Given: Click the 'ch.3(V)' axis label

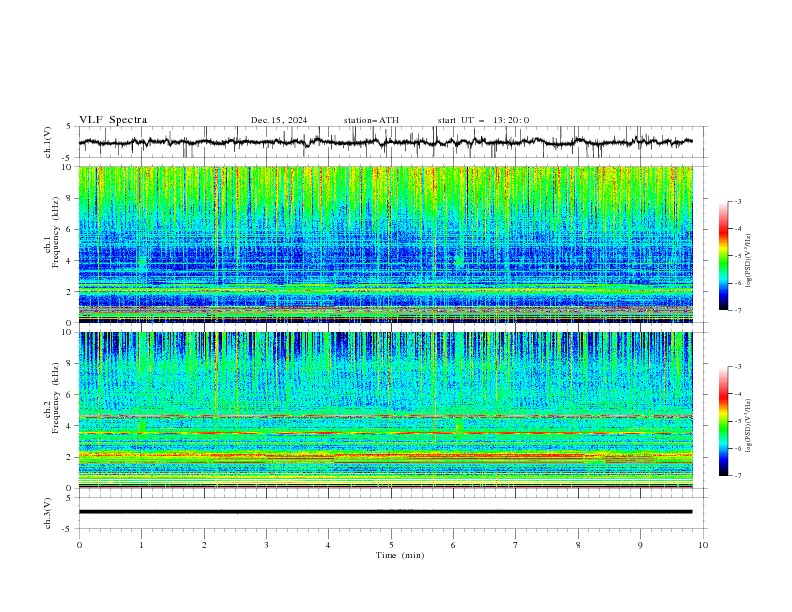Looking at the screenshot, I should [x=48, y=513].
